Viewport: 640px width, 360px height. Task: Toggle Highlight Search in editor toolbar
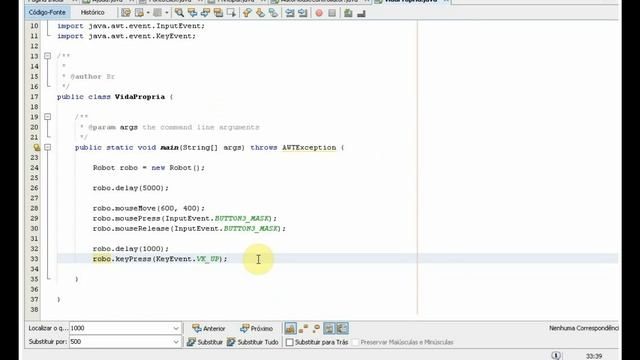[x=218, y=13]
